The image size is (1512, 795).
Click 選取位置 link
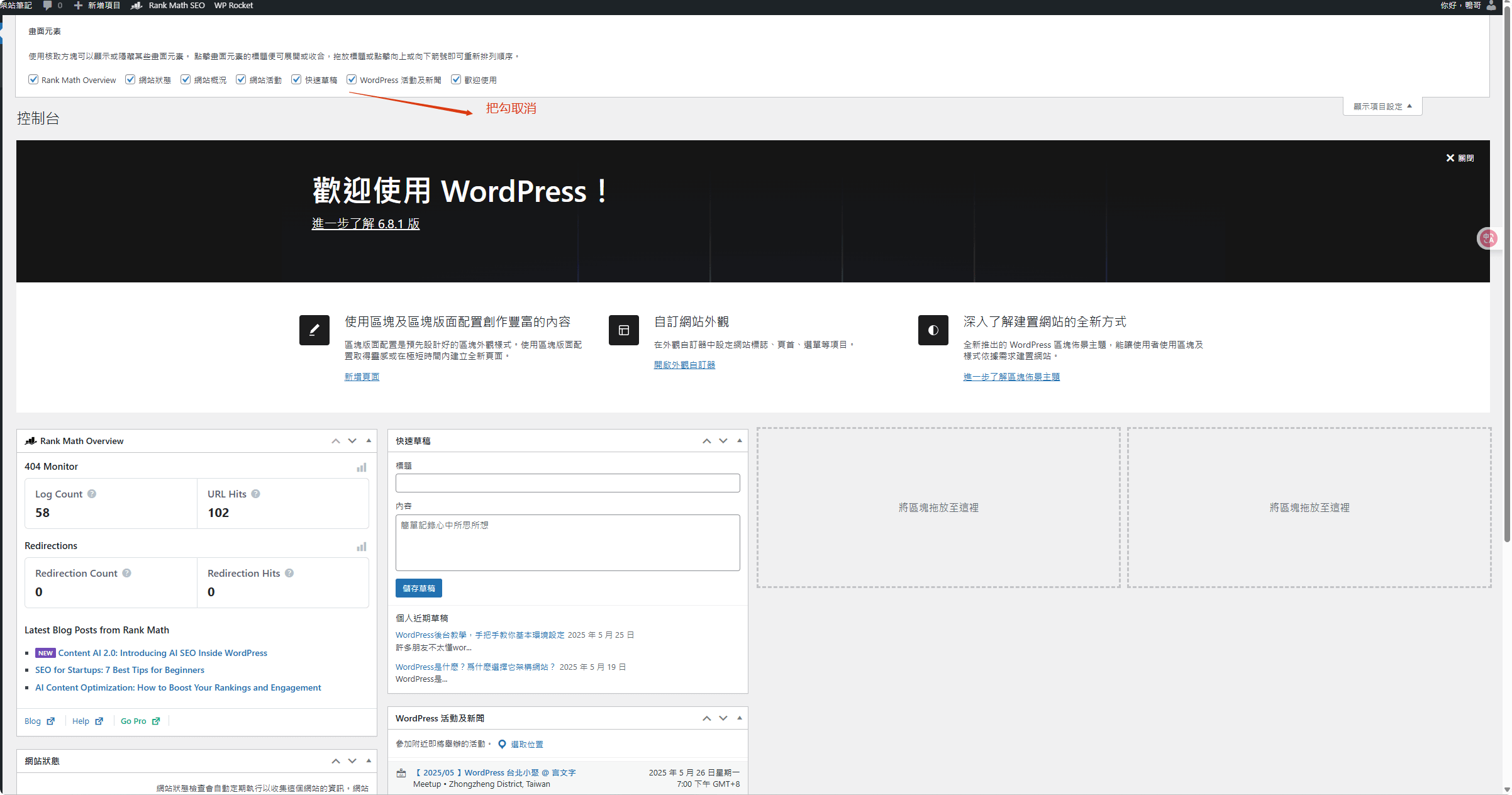[527, 745]
